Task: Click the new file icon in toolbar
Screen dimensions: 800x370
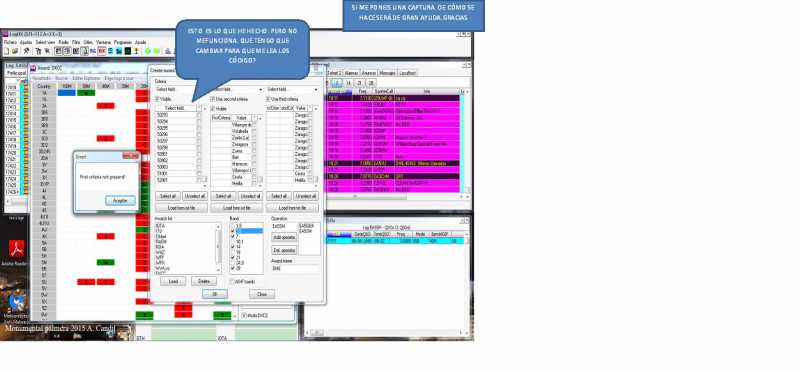Action: click(7, 51)
